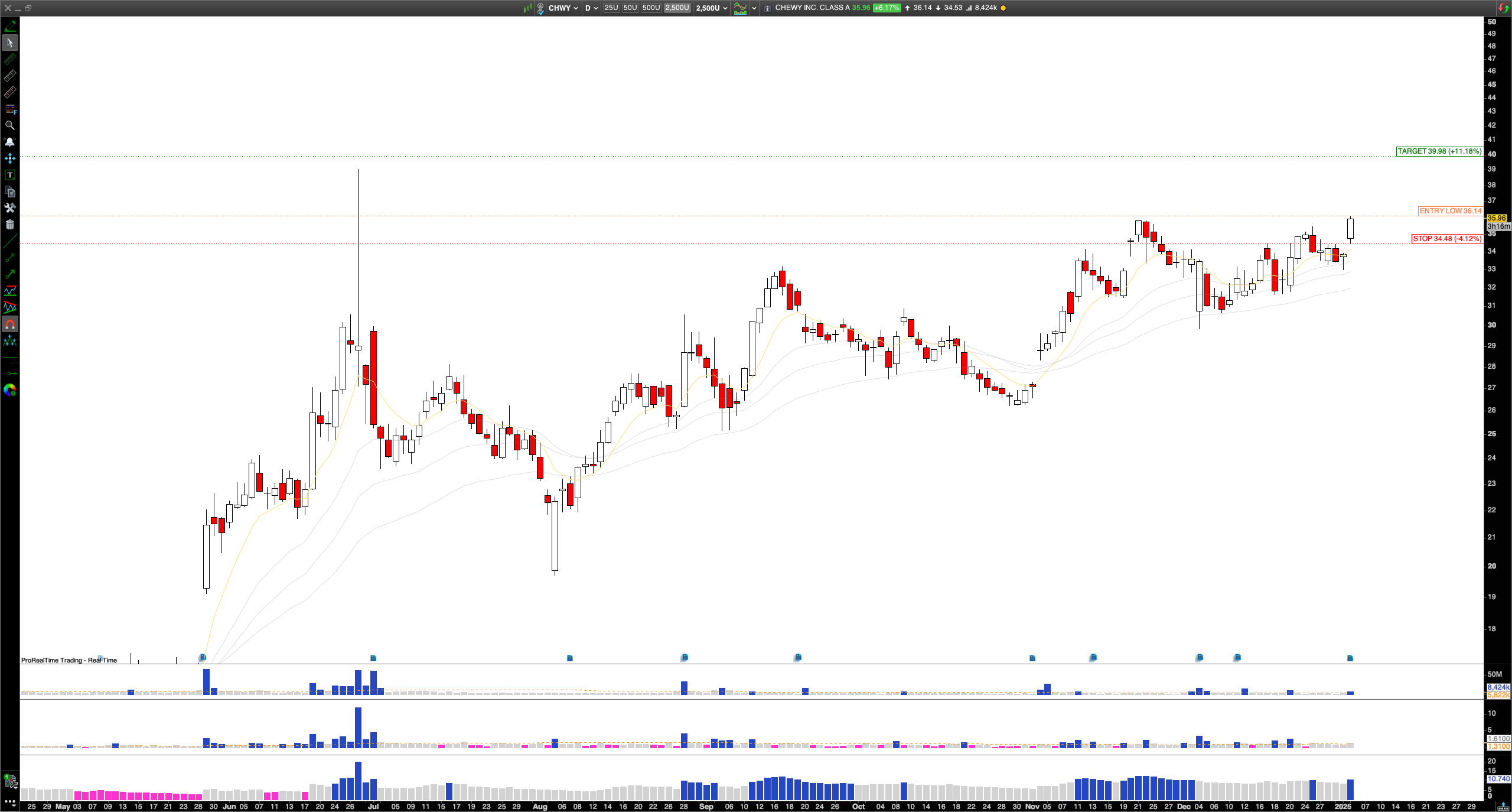Select the 500U history preset
Viewport: 1512px width, 812px height.
[x=650, y=8]
